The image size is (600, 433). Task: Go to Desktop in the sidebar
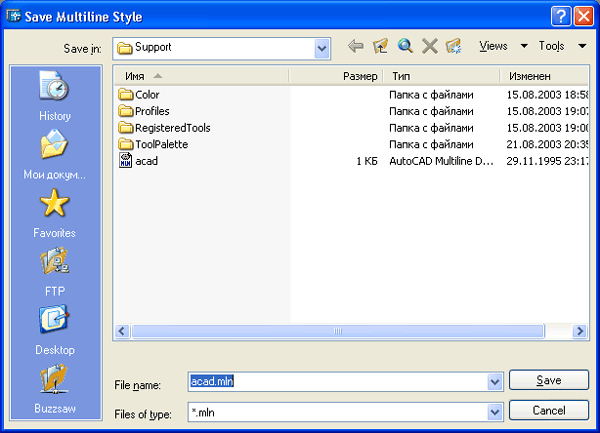[55, 331]
